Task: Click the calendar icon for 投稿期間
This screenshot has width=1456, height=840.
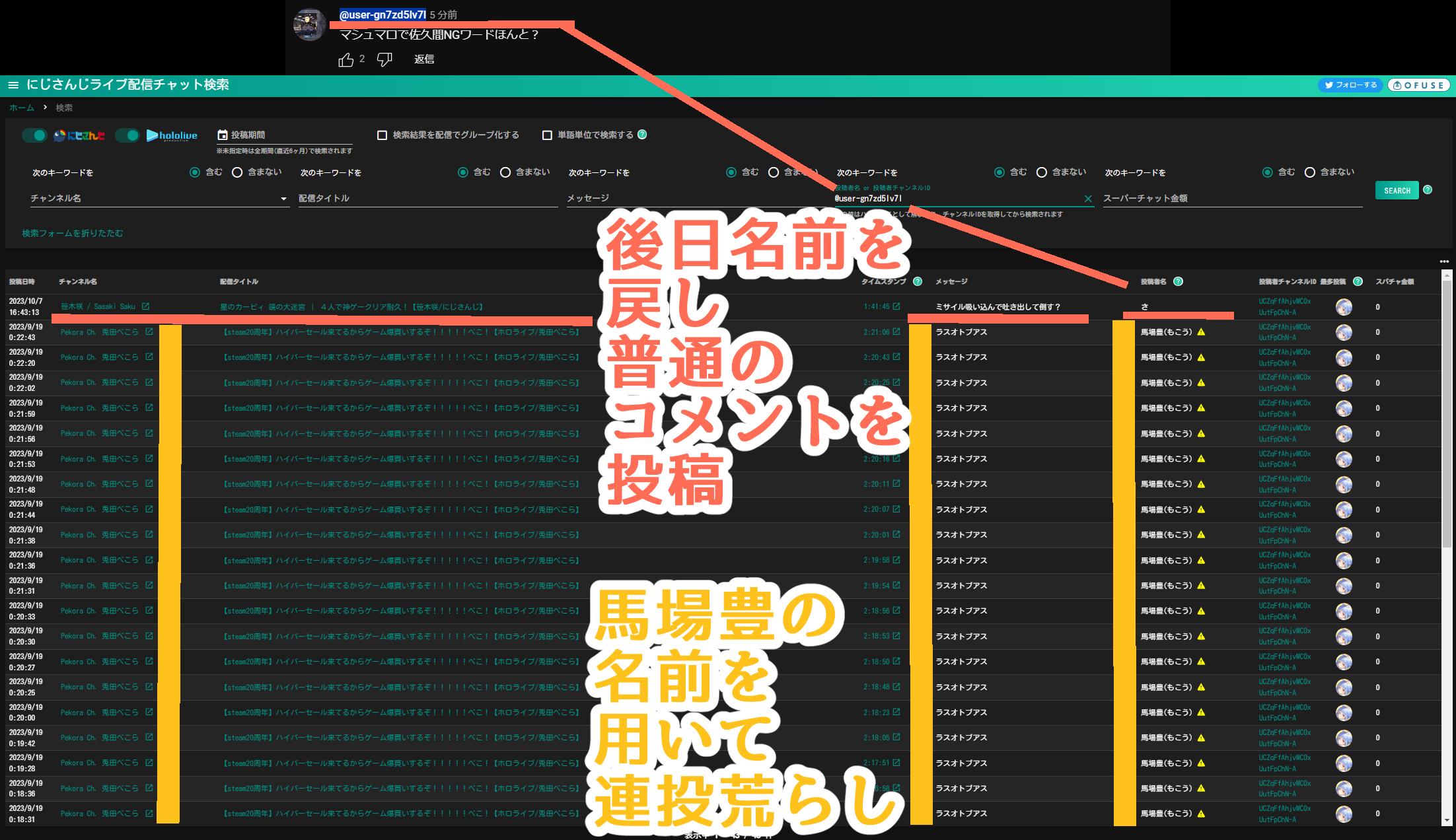Action: (223, 135)
